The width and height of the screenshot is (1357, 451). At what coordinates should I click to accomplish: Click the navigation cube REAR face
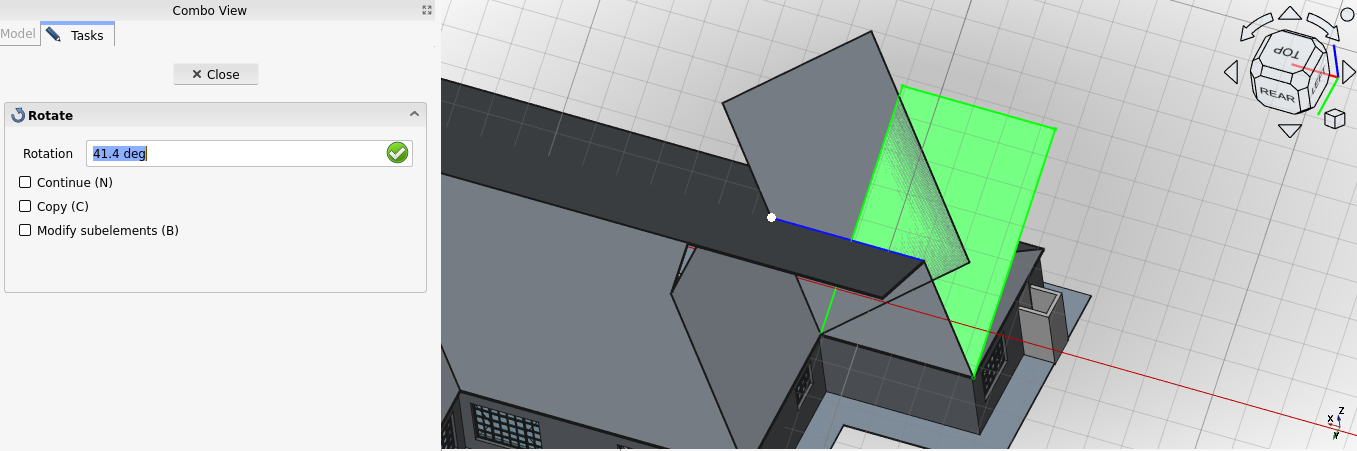[x=1277, y=94]
